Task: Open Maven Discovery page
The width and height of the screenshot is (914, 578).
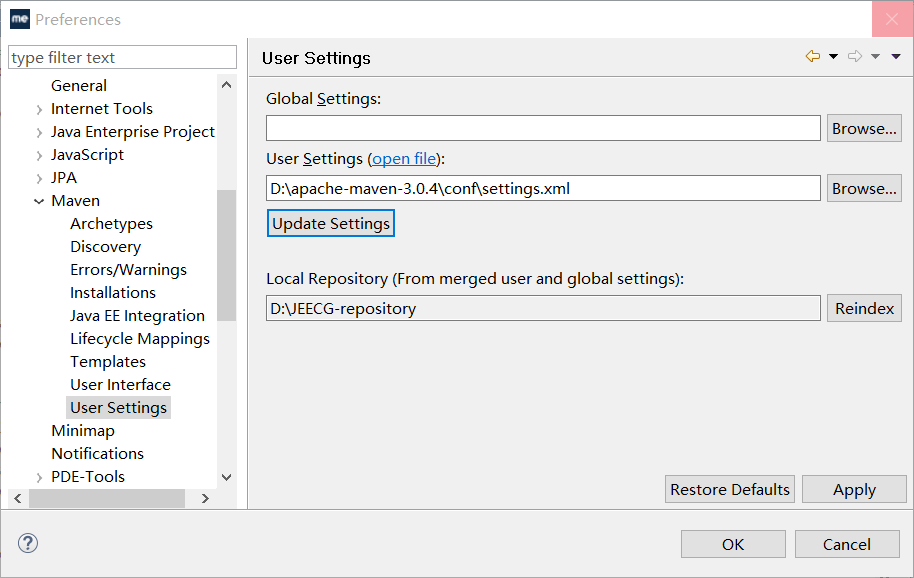Action: (106, 247)
